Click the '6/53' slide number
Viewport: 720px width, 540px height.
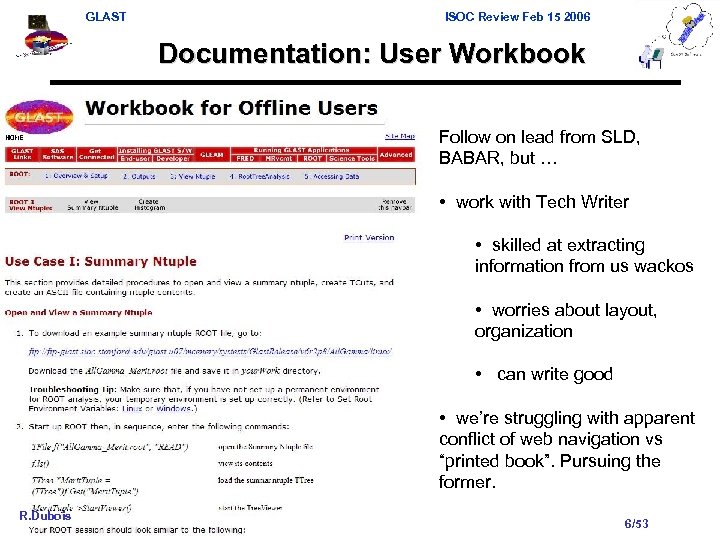636,523
